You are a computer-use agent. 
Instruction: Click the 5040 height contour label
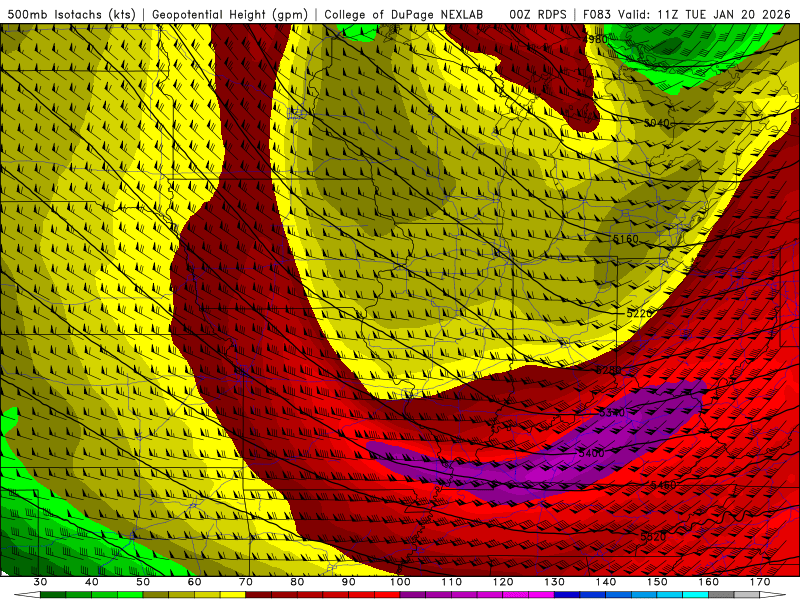656,123
